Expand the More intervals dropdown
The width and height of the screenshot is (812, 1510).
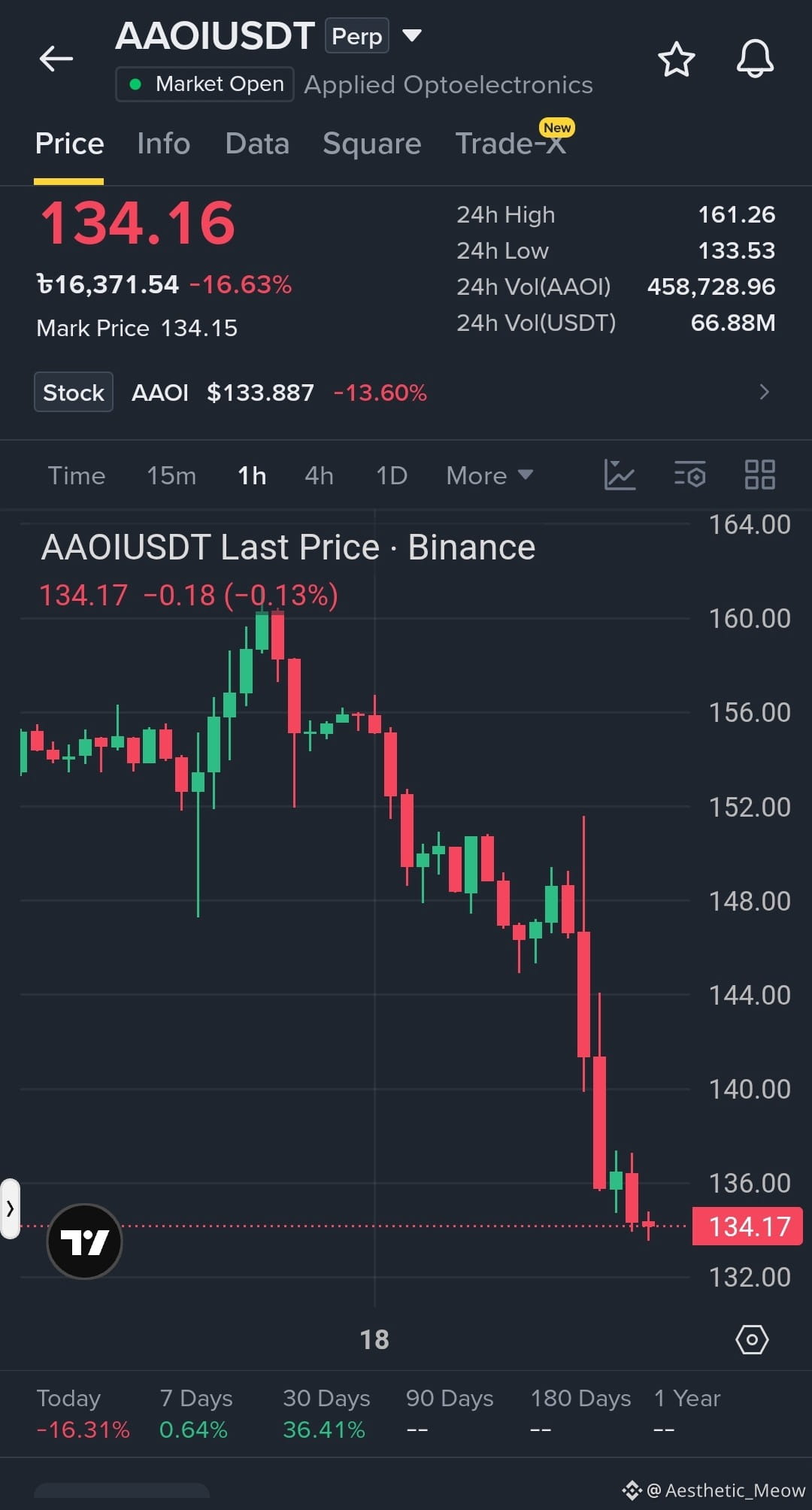click(489, 475)
